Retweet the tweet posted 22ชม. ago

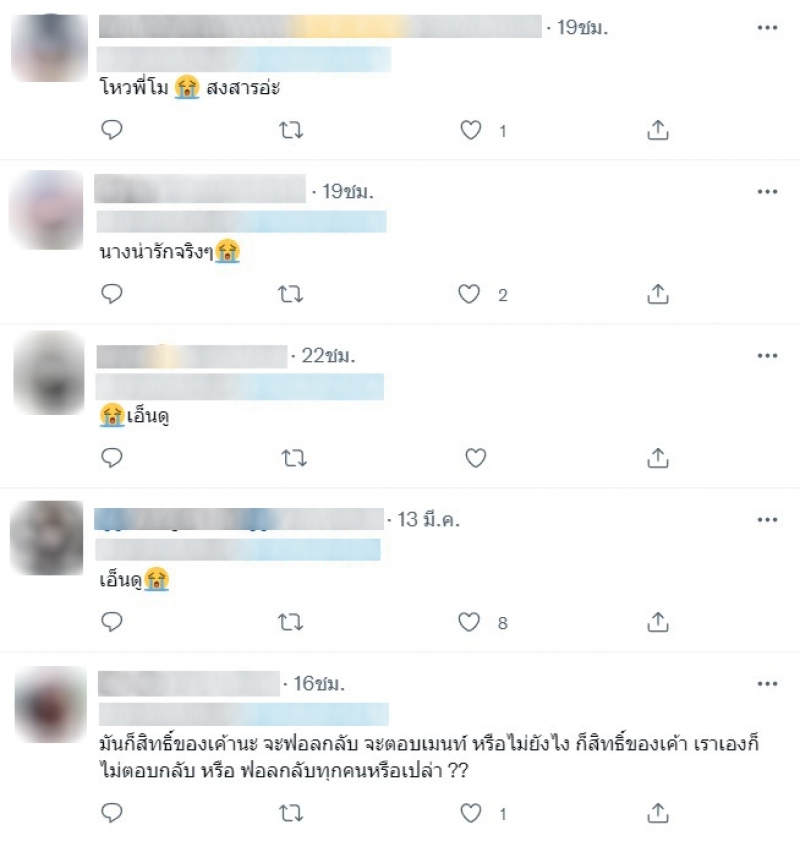(x=294, y=458)
